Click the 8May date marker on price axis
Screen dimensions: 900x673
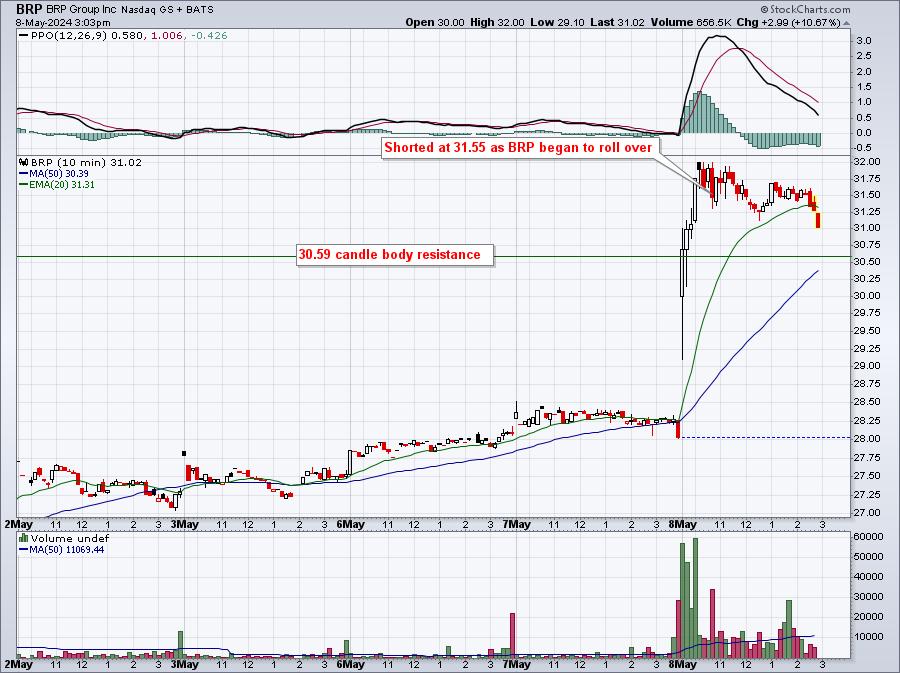[682, 524]
